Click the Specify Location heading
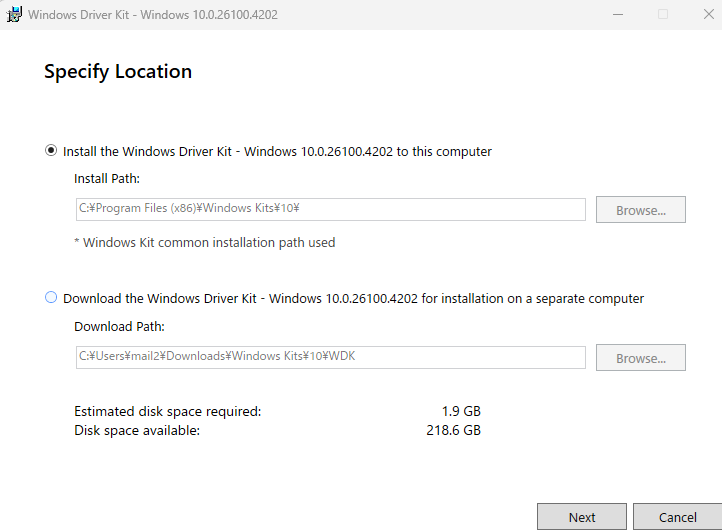This screenshot has height=532, width=722. click(118, 72)
